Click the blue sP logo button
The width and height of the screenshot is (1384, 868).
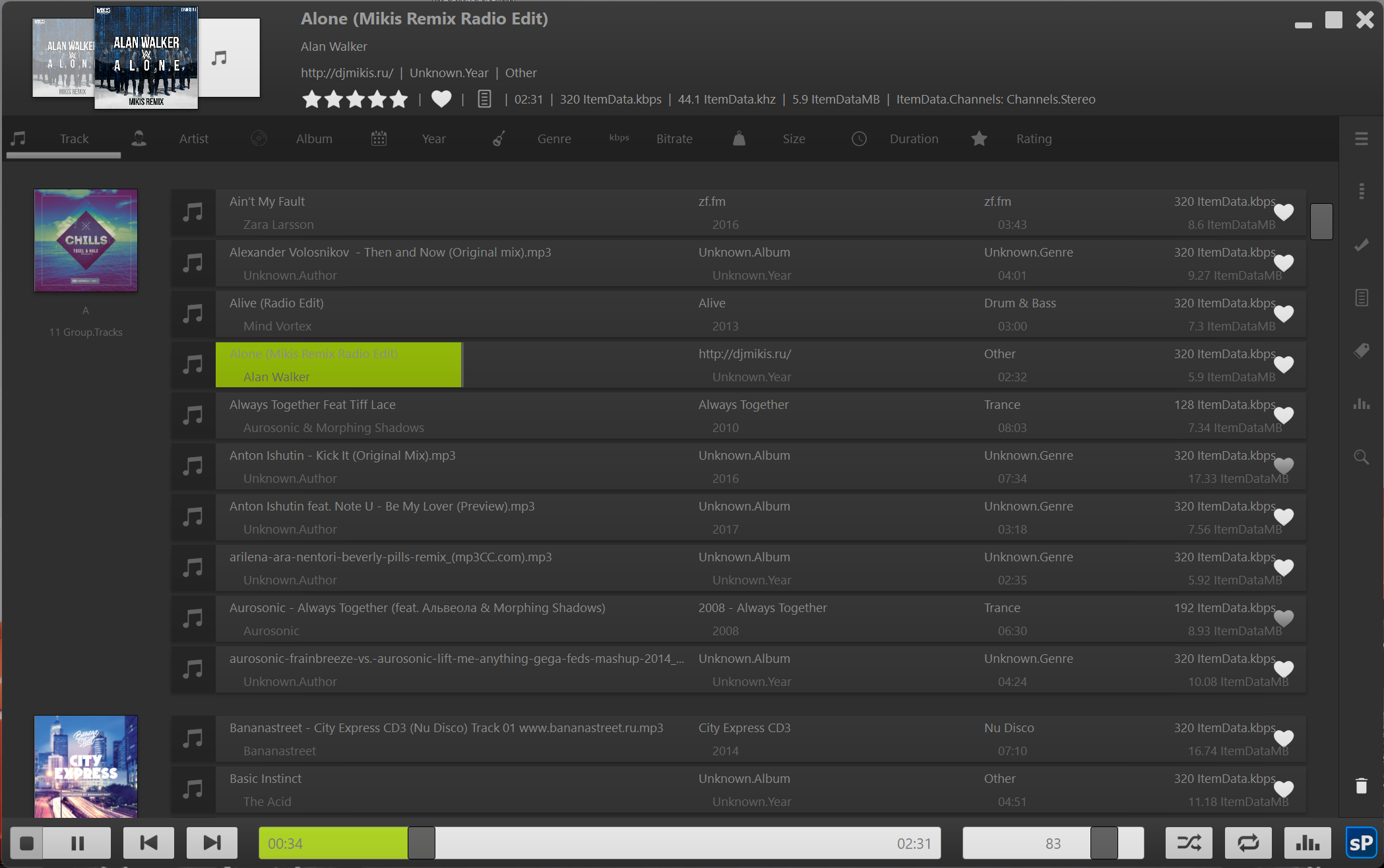tap(1361, 843)
